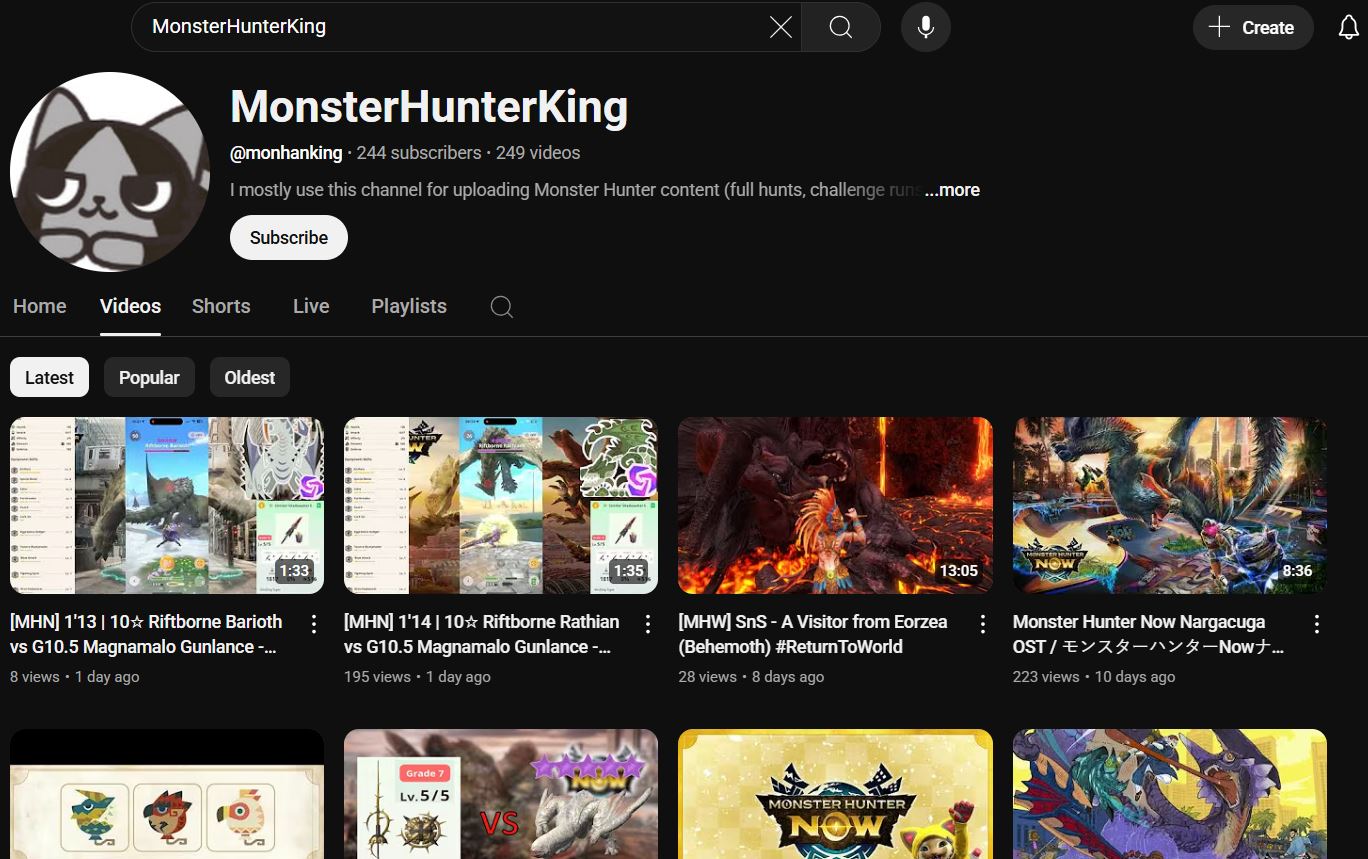The height and width of the screenshot is (859, 1368).
Task: Clear the search box text
Action: (781, 27)
